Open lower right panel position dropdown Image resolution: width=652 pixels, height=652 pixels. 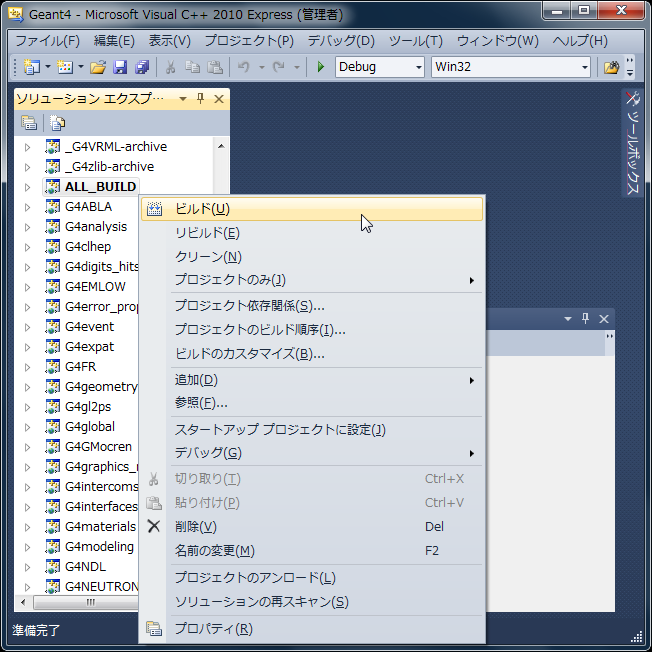568,319
